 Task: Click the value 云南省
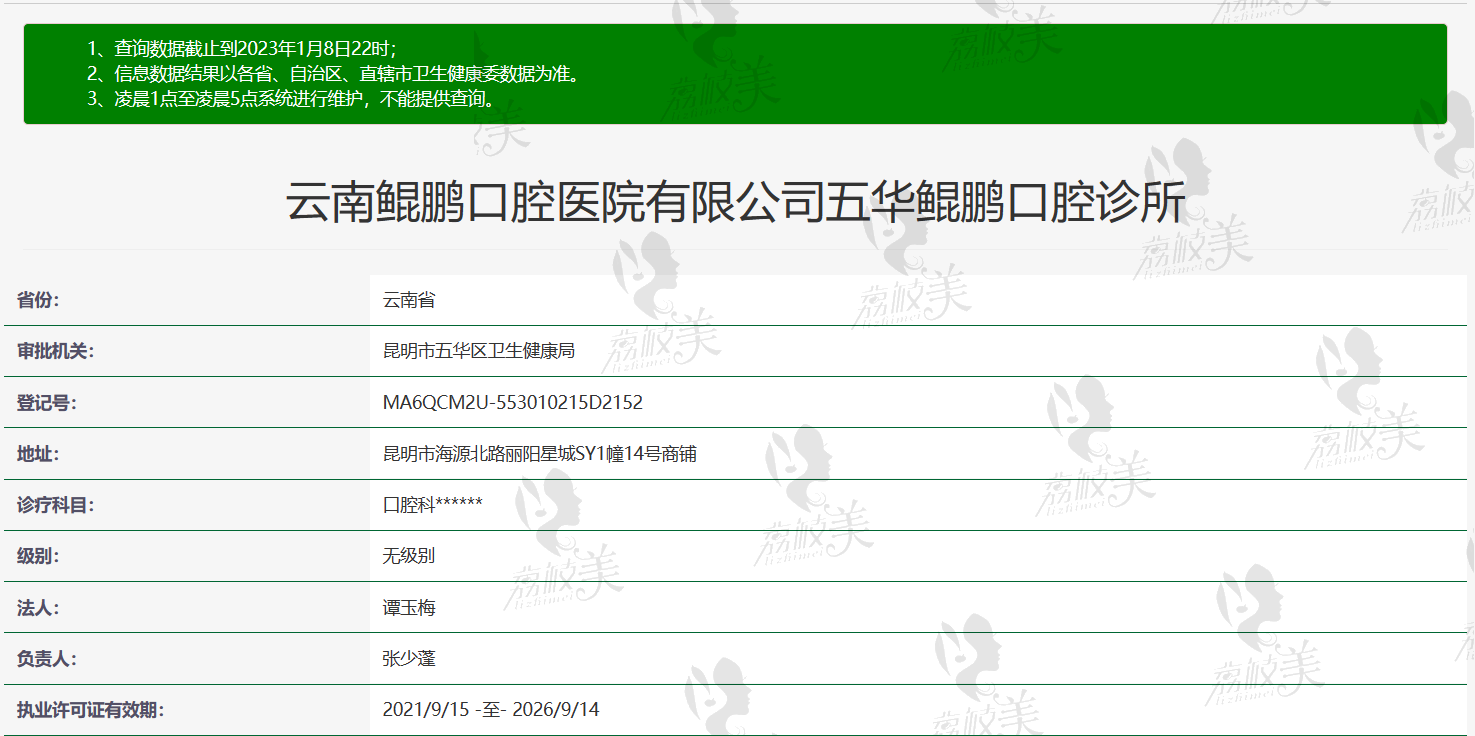point(409,299)
